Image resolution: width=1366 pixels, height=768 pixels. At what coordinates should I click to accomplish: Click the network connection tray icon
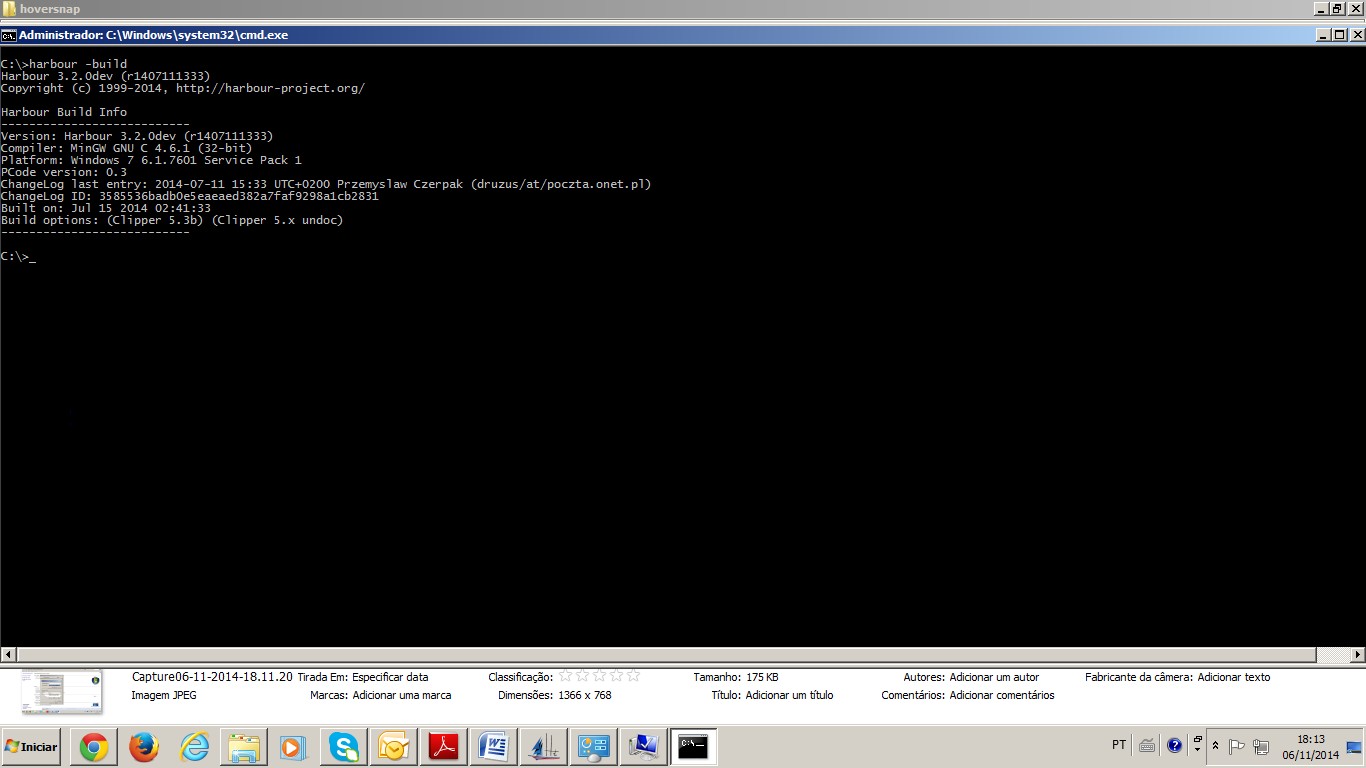tap(1261, 746)
